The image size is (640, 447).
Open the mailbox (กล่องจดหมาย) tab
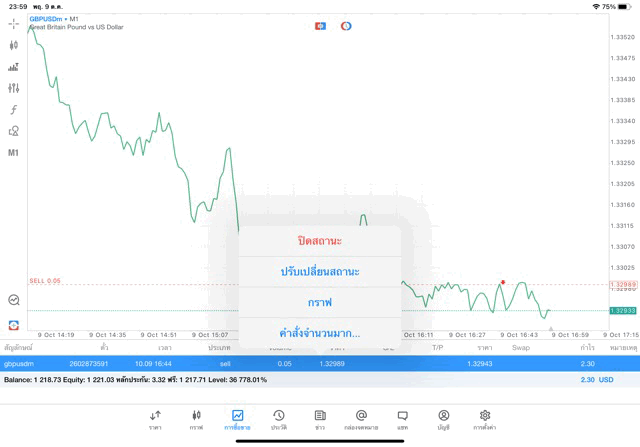point(361,419)
